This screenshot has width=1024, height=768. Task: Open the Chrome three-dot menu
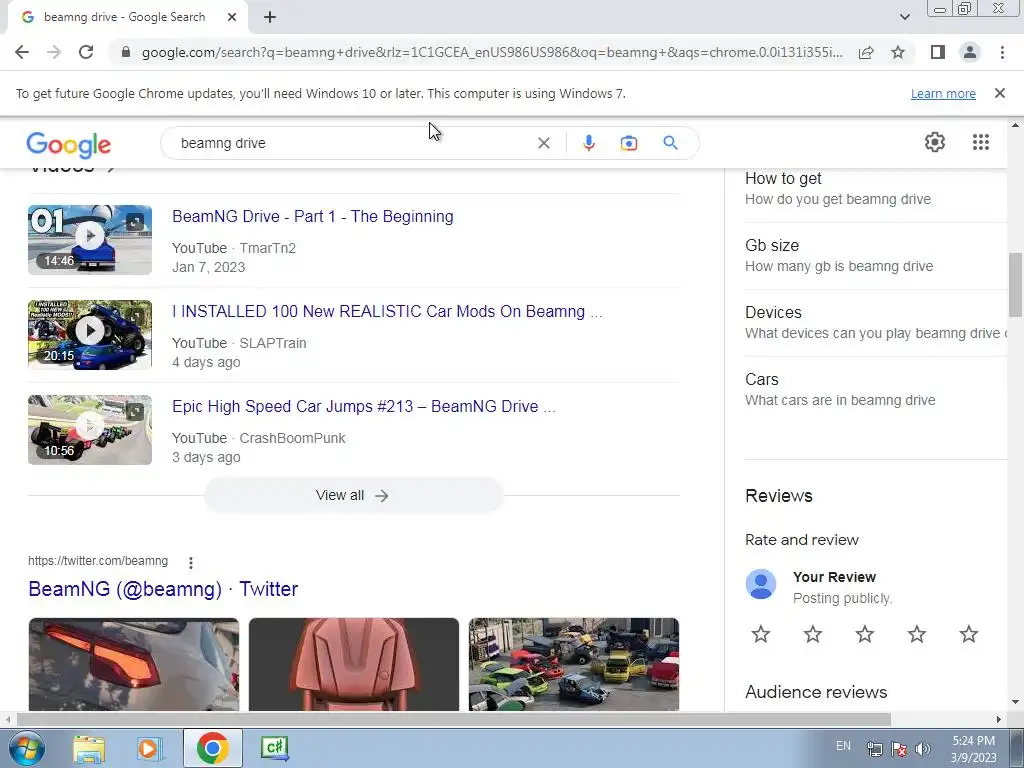(x=1002, y=52)
